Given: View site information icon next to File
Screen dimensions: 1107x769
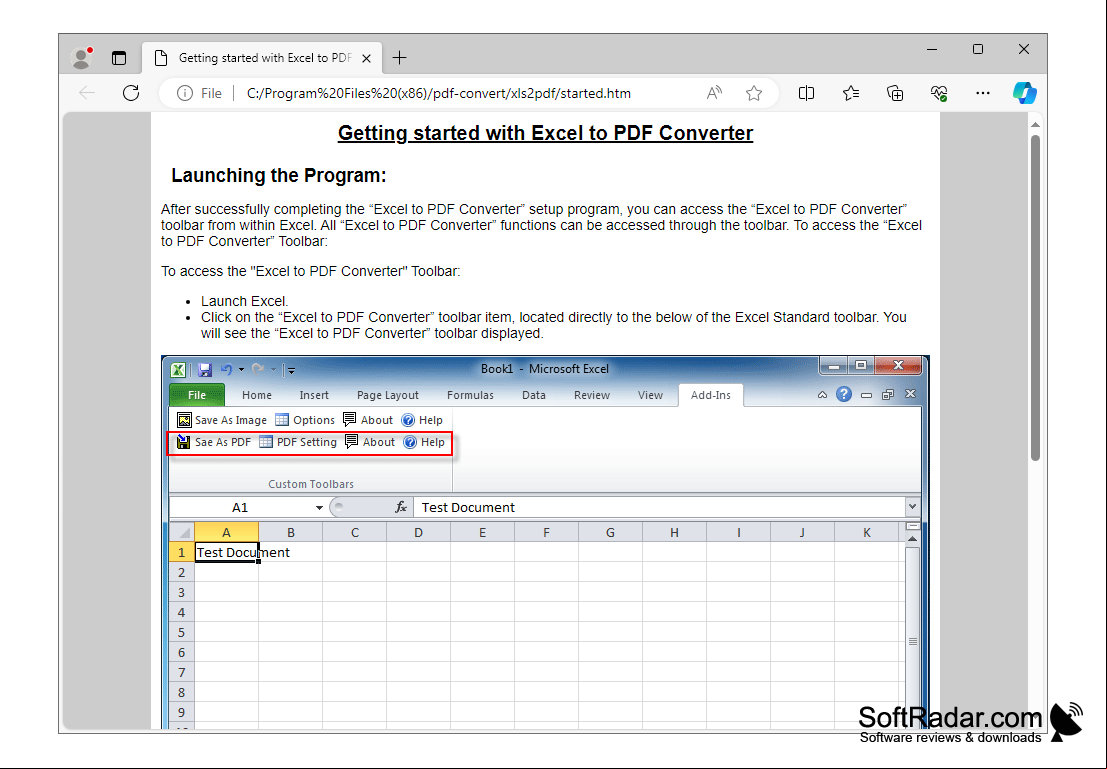Looking at the screenshot, I should pyautogui.click(x=185, y=93).
